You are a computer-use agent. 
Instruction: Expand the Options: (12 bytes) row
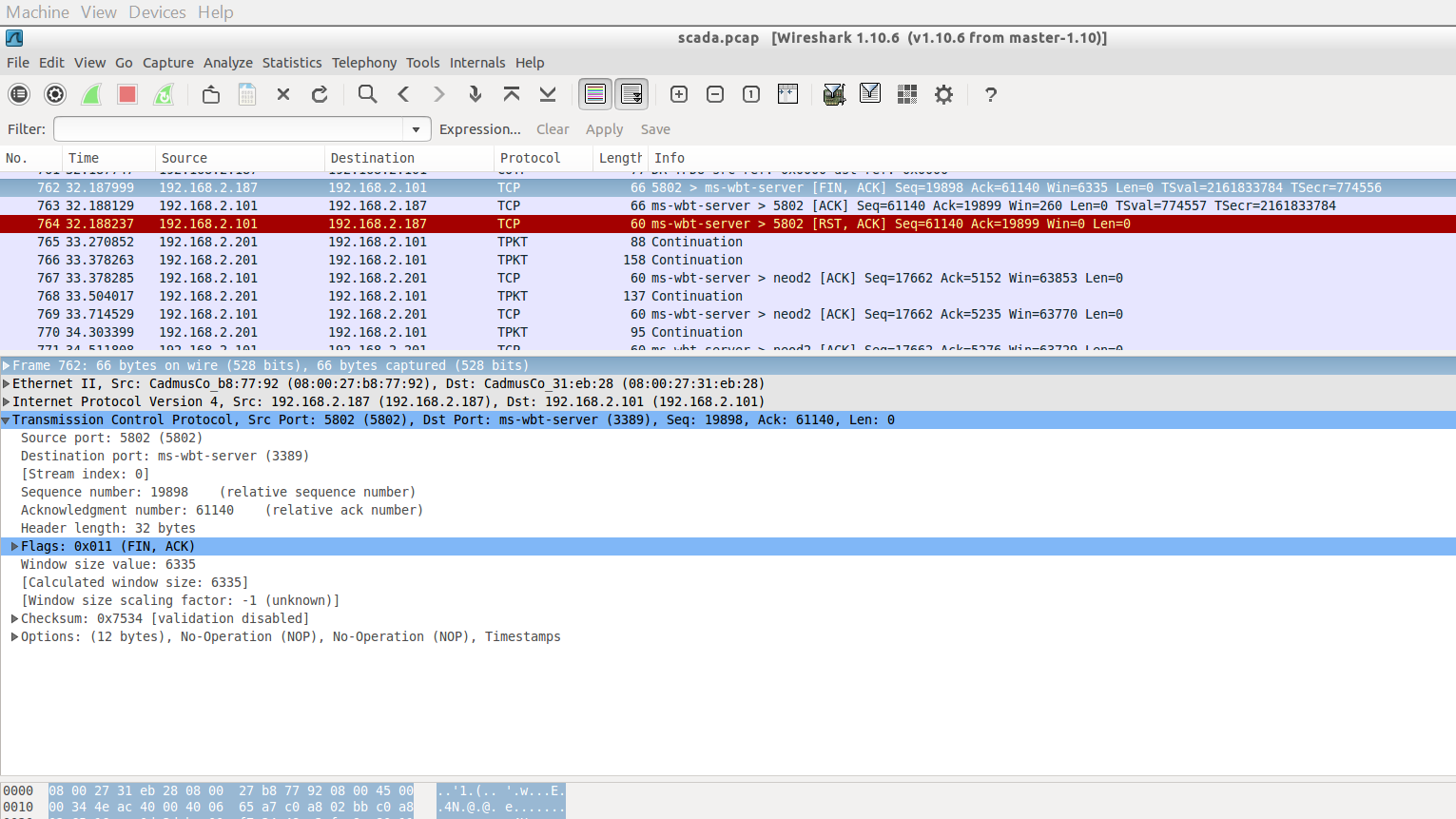(x=15, y=636)
